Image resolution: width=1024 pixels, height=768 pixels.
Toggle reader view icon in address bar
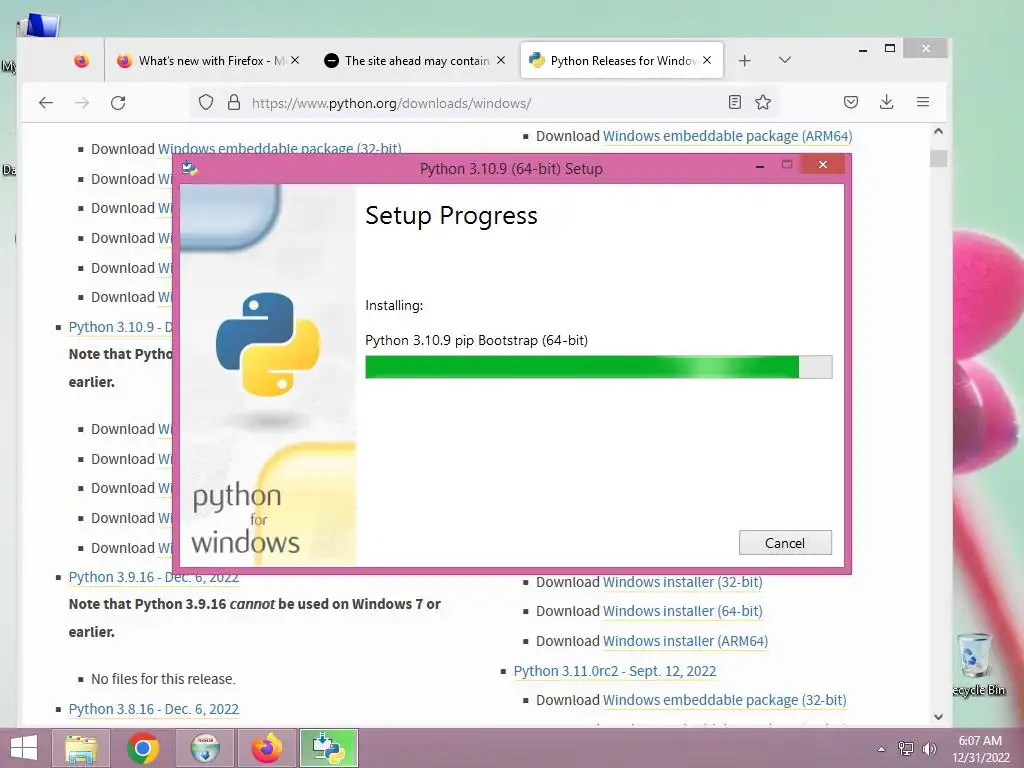[x=735, y=102]
